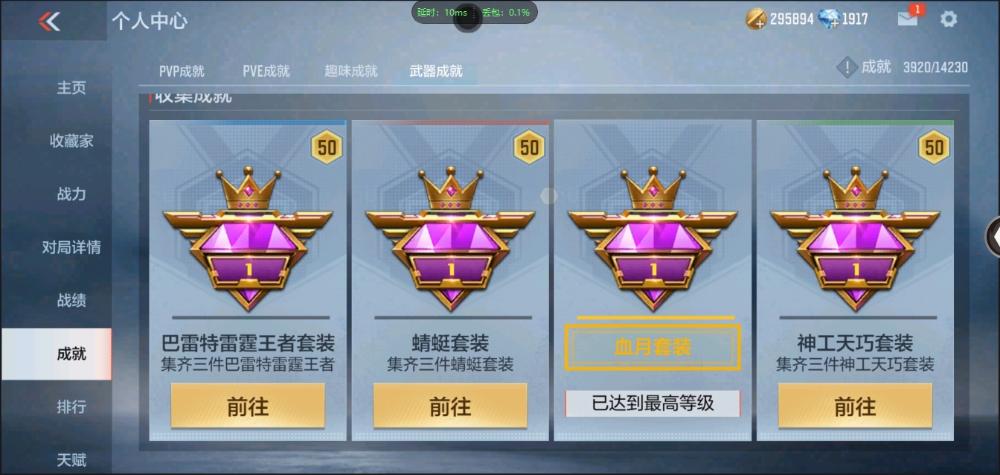Tap the back double-chevron icon

pyautogui.click(x=49, y=22)
